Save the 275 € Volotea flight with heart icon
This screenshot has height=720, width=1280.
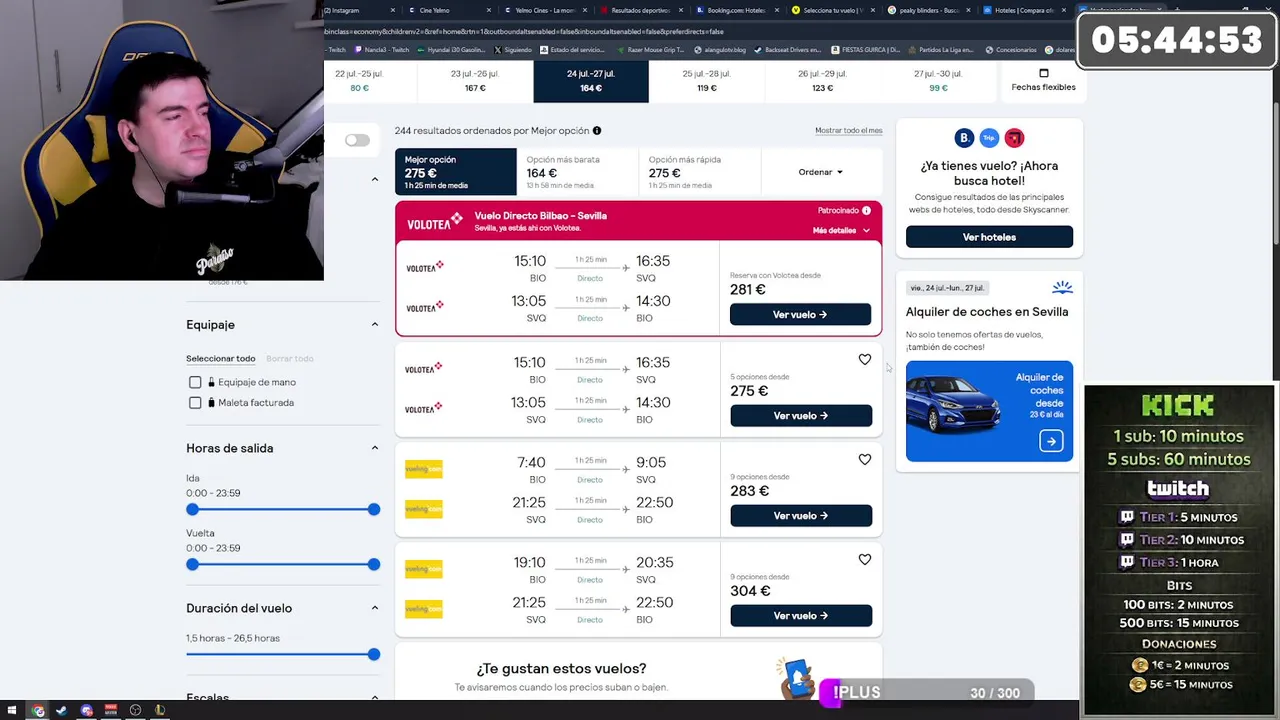pyautogui.click(x=864, y=360)
